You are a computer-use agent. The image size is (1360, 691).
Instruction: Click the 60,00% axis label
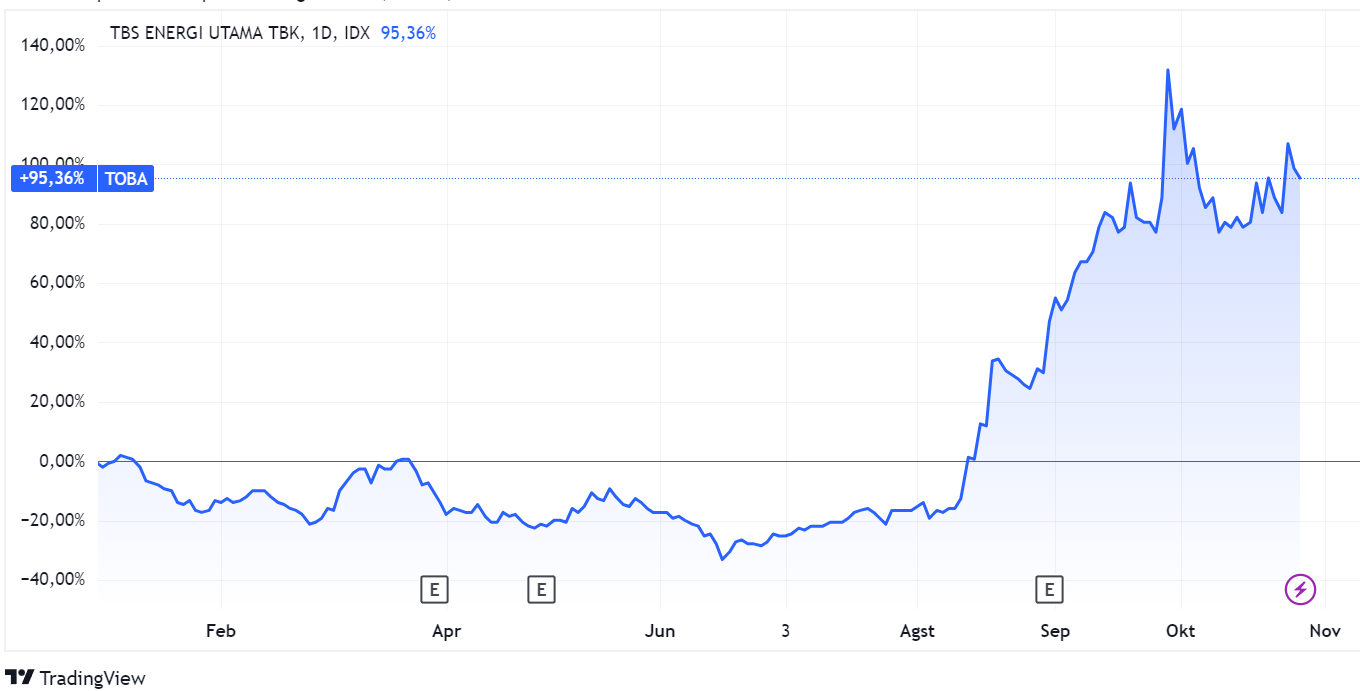pyautogui.click(x=57, y=283)
